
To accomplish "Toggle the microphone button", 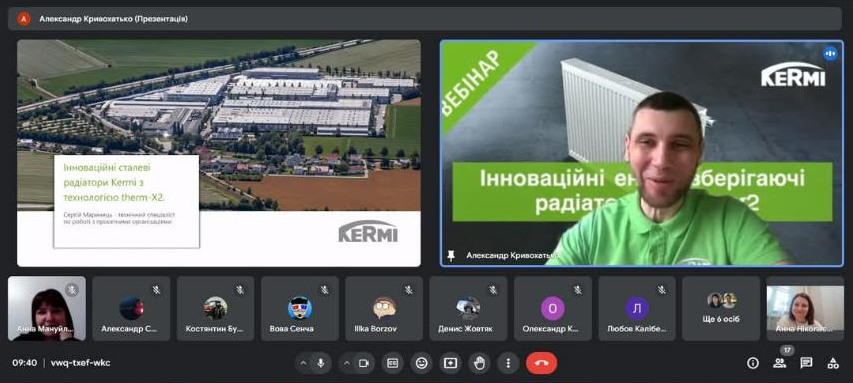I will click(x=321, y=363).
